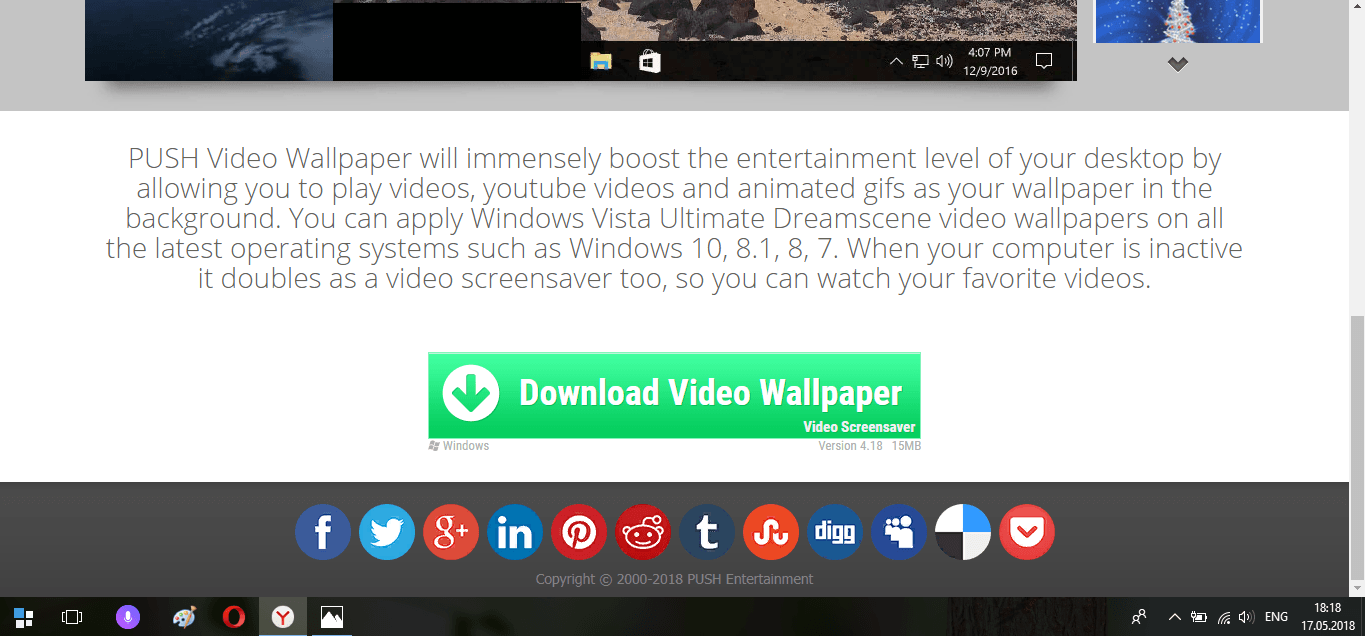This screenshot has width=1365, height=636.
Task: Open taskbar clock showing 18:18
Action: (x=1329, y=617)
